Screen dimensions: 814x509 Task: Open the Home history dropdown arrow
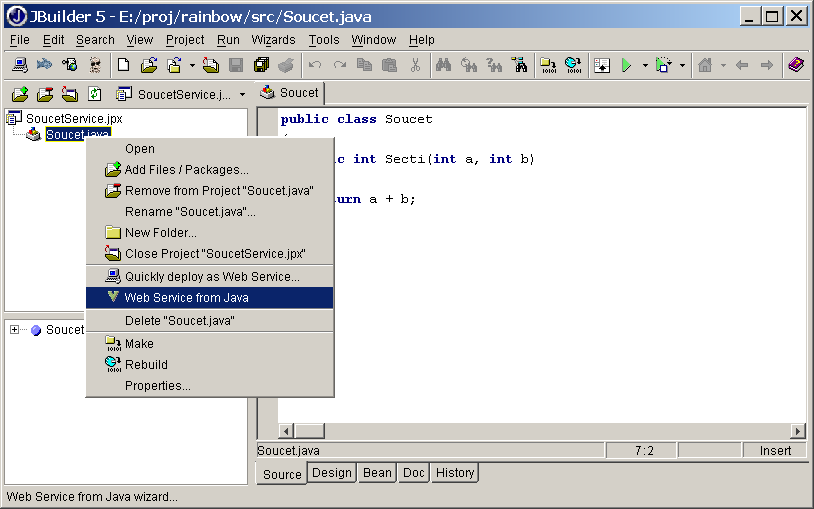tap(723, 65)
